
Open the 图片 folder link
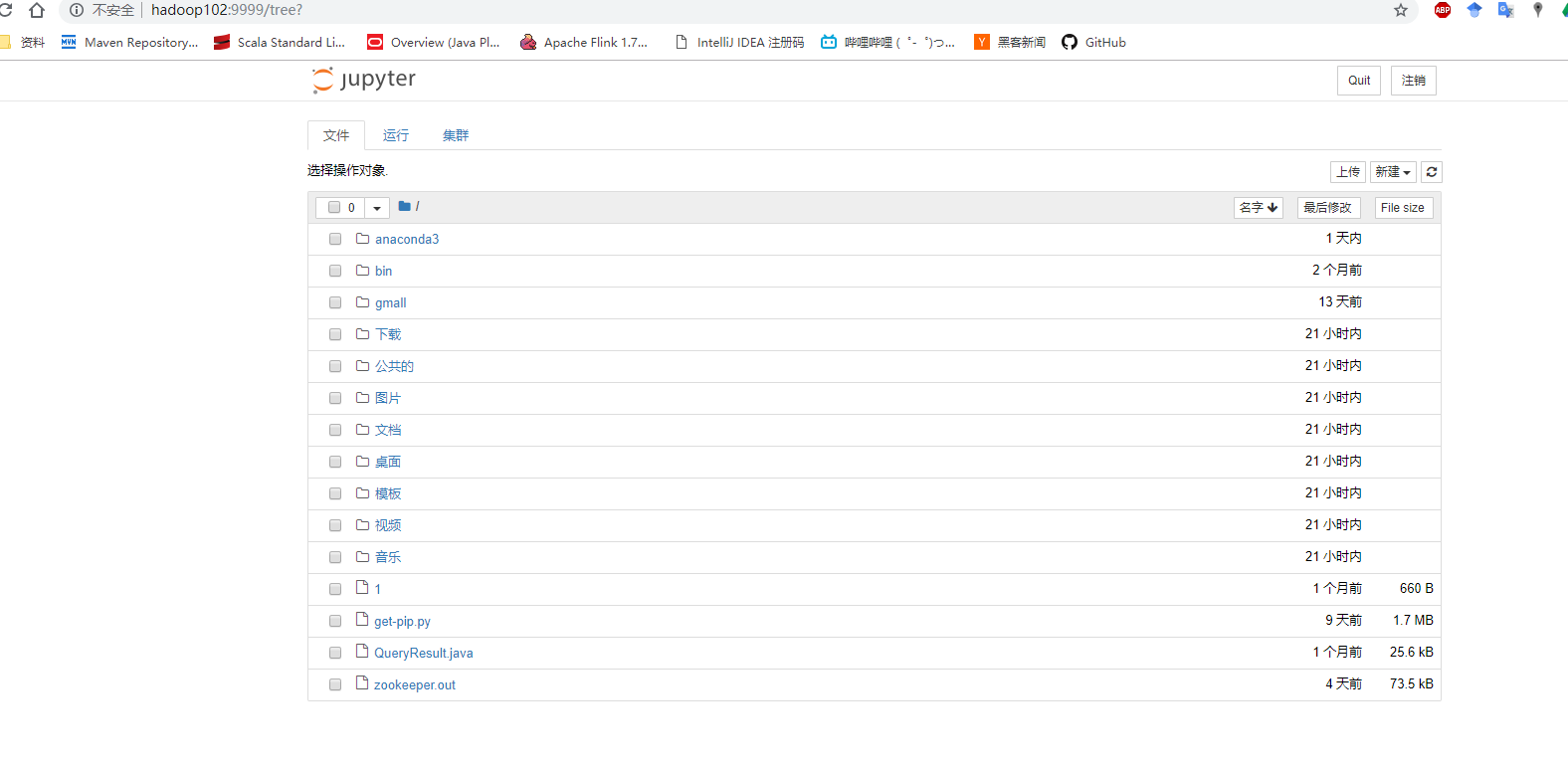point(388,398)
